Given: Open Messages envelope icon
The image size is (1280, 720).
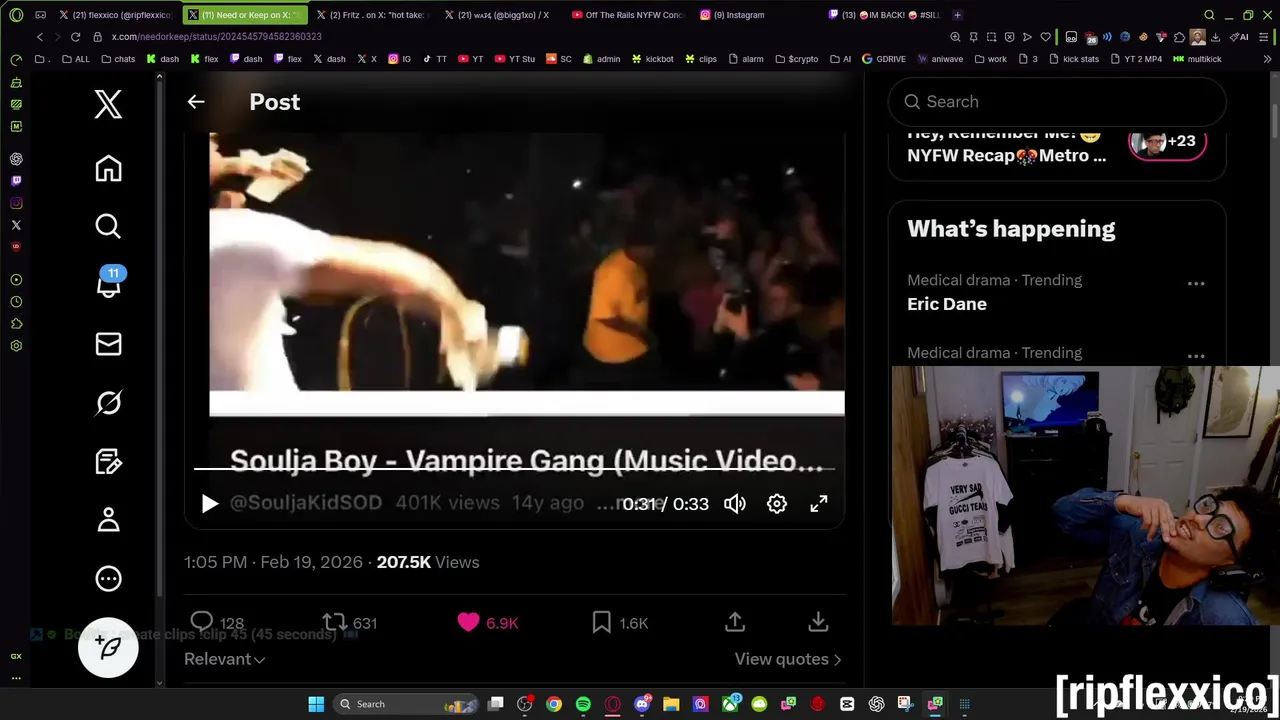Looking at the screenshot, I should point(108,344).
